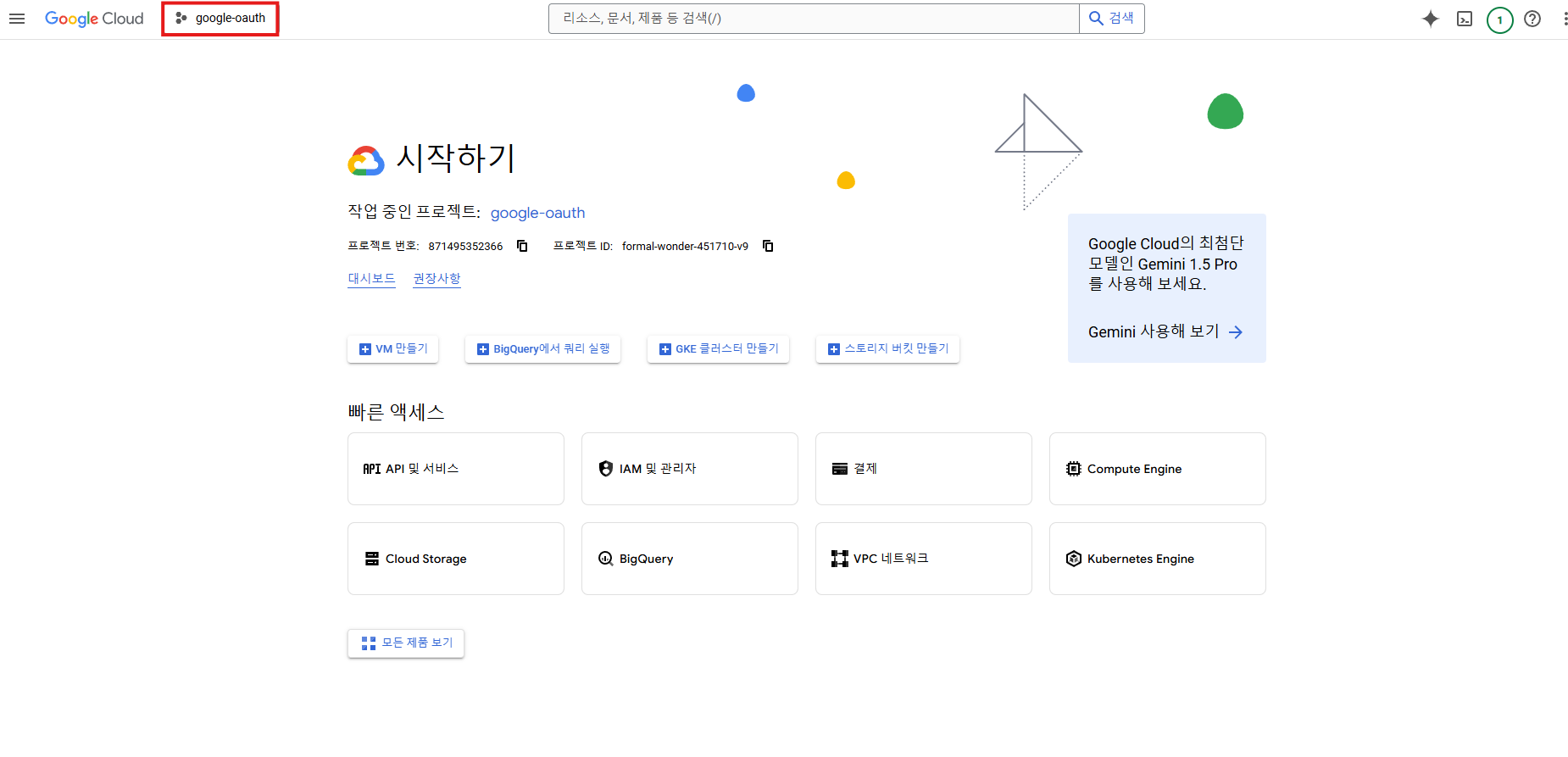1568x757 pixels.
Task: Open notifications badge showing 1
Action: click(1499, 19)
